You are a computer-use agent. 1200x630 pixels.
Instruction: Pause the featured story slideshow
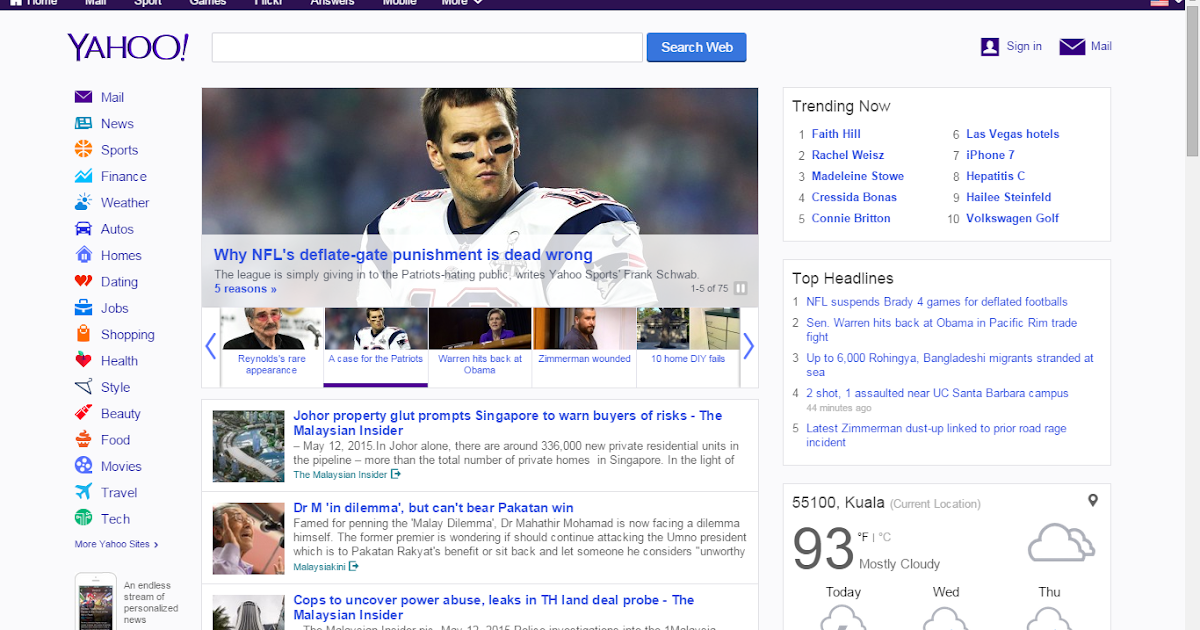(x=741, y=288)
